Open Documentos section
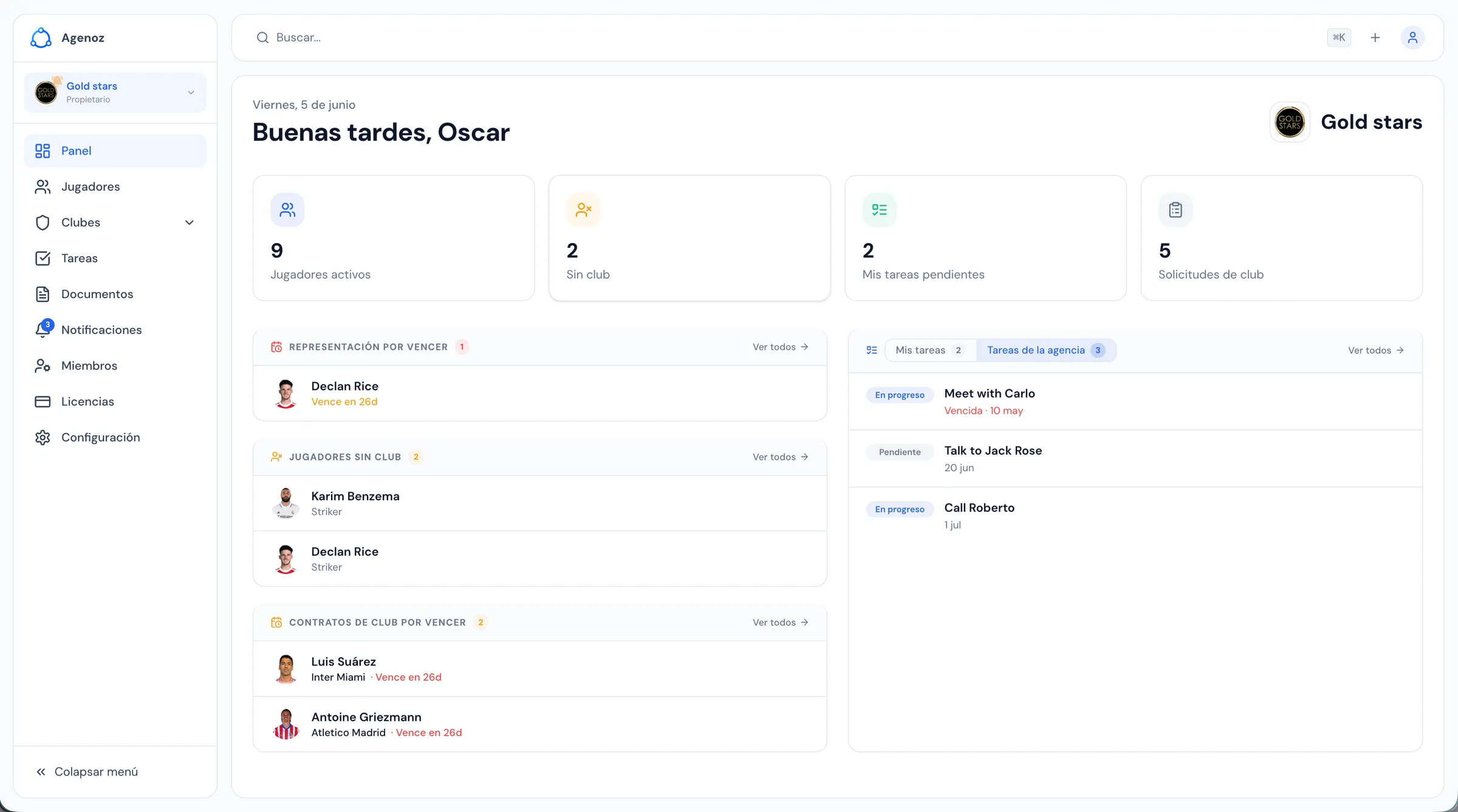 click(115, 294)
